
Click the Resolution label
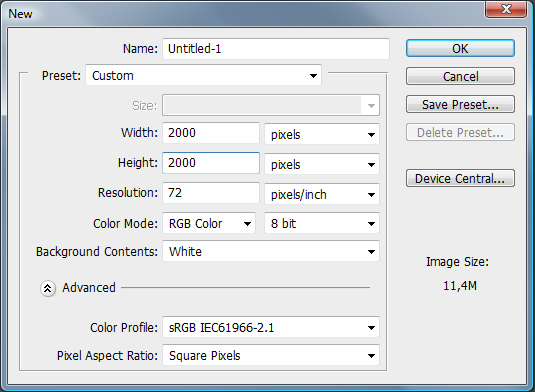[128, 192]
